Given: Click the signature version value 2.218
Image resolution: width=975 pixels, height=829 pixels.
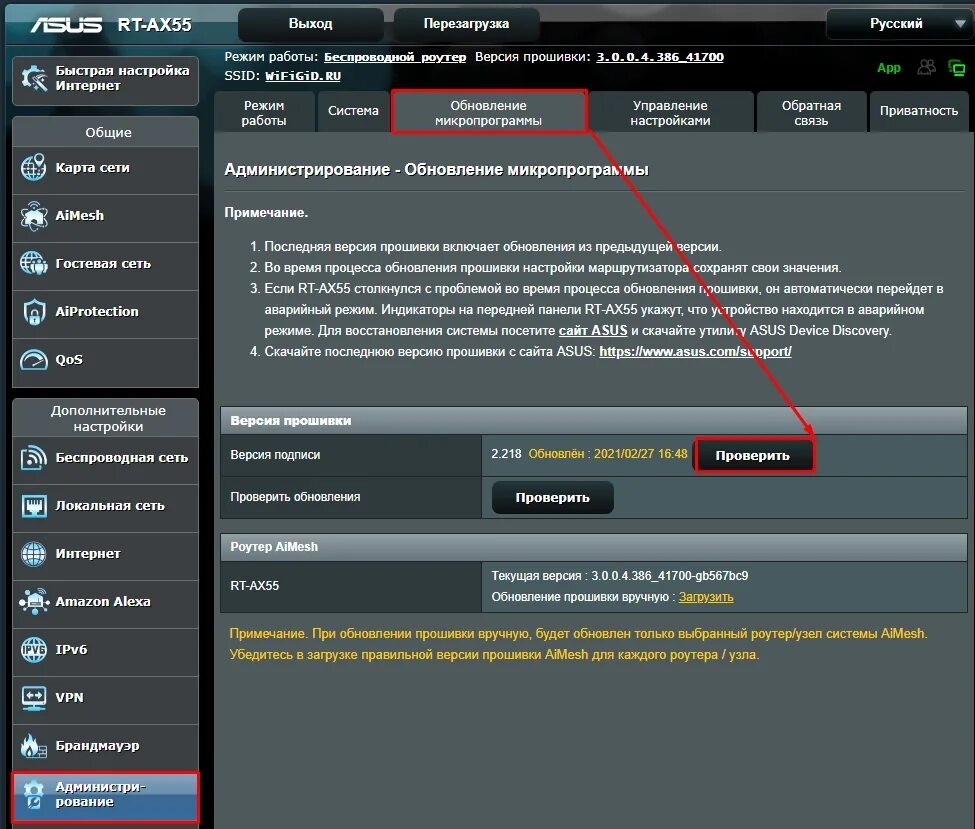Looking at the screenshot, I should (x=506, y=454).
